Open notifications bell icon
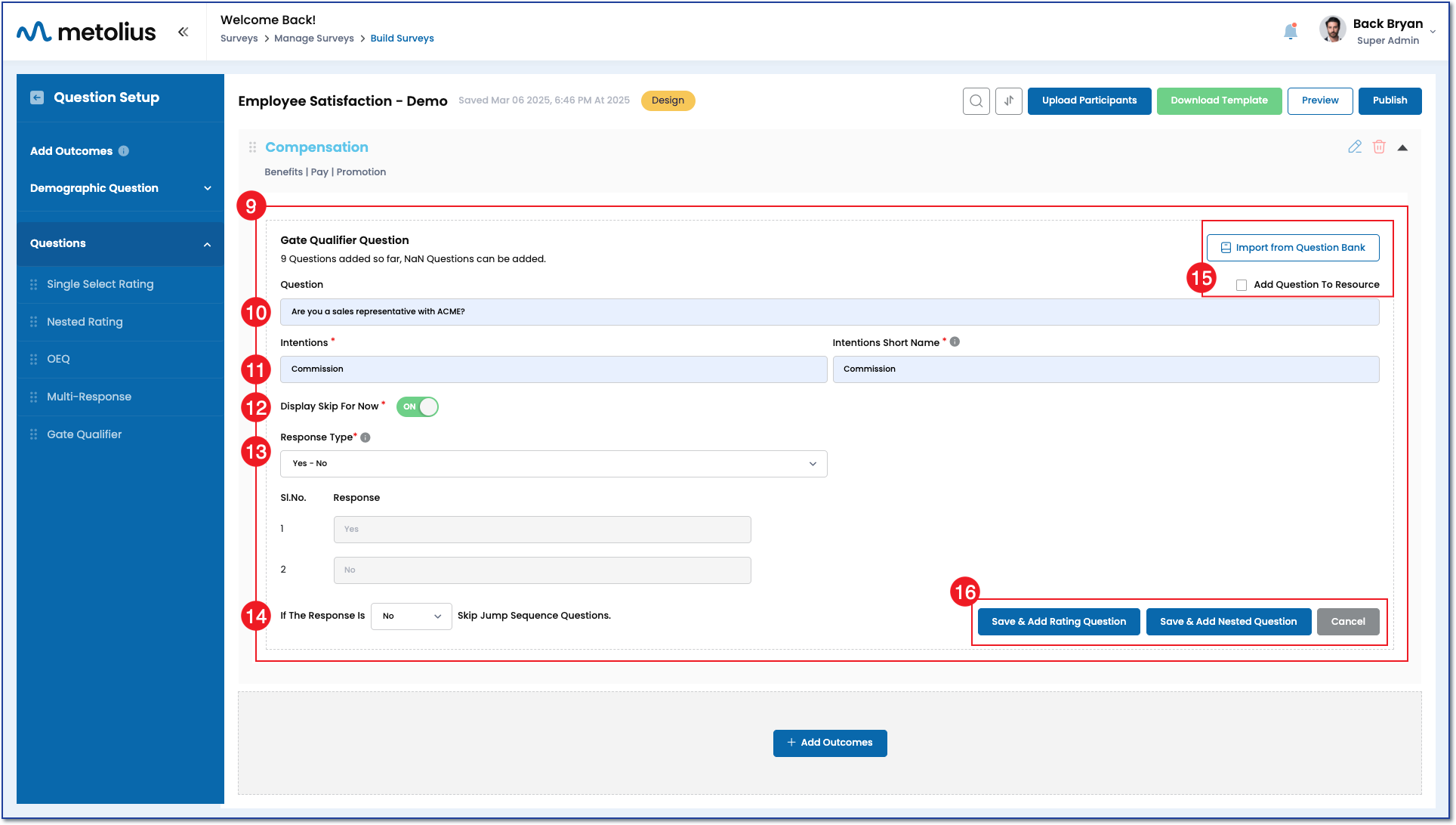This screenshot has height=825, width=1456. 1290,31
